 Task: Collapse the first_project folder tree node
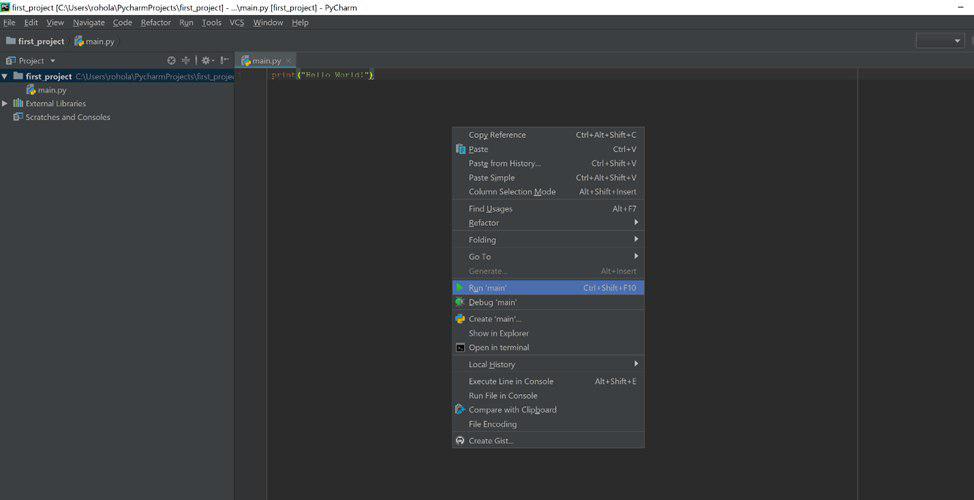pos(5,76)
